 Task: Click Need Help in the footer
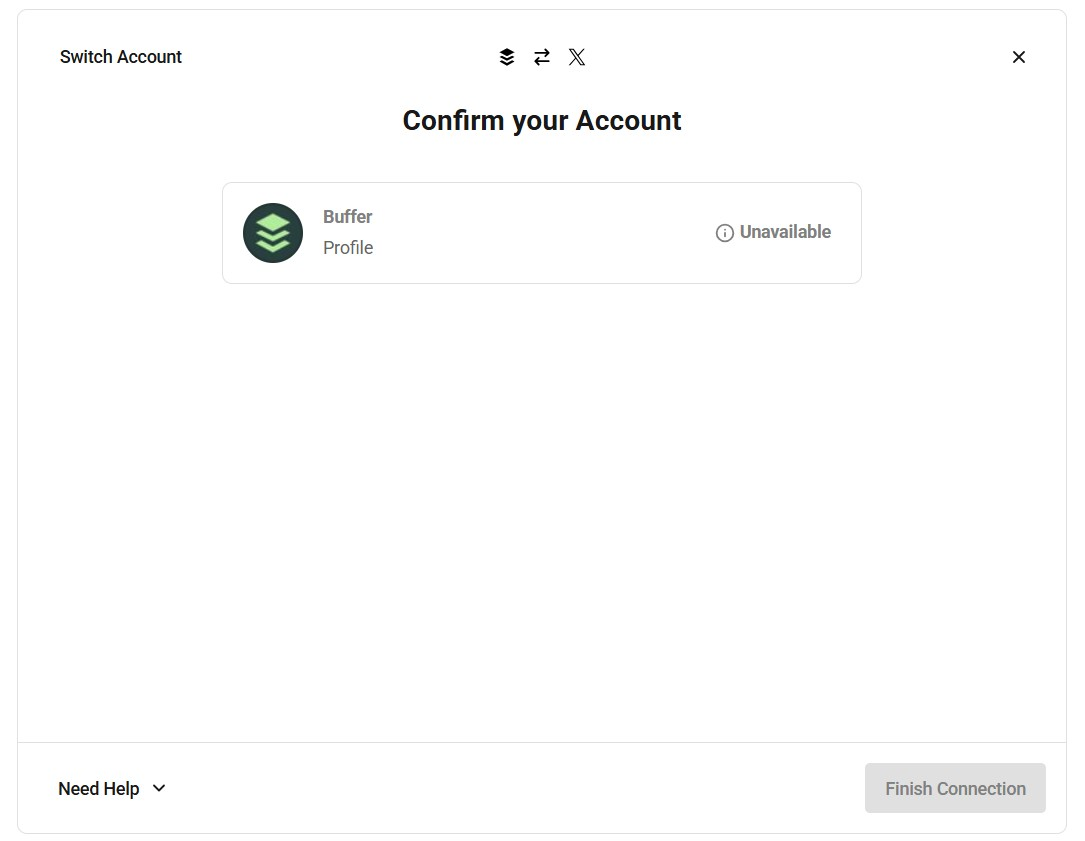[99, 788]
